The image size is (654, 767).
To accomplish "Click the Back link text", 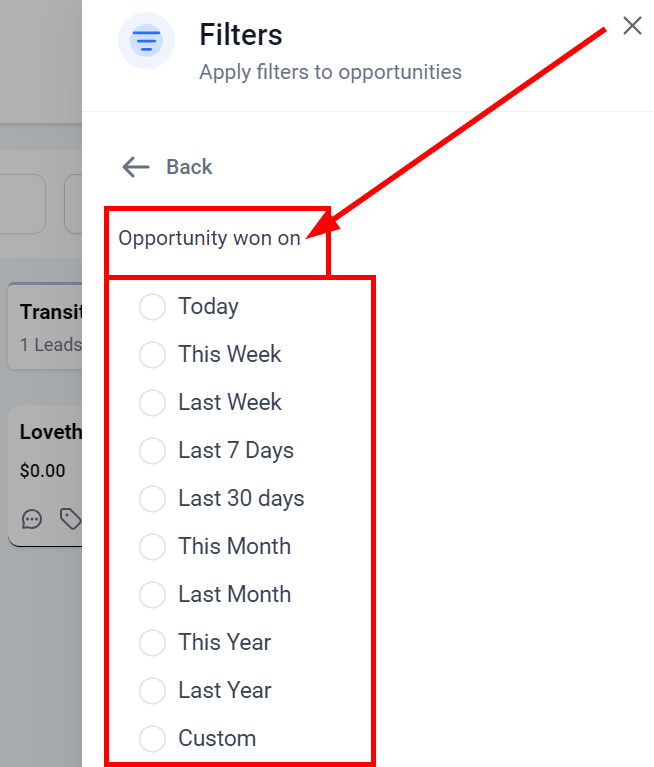I will [189, 167].
